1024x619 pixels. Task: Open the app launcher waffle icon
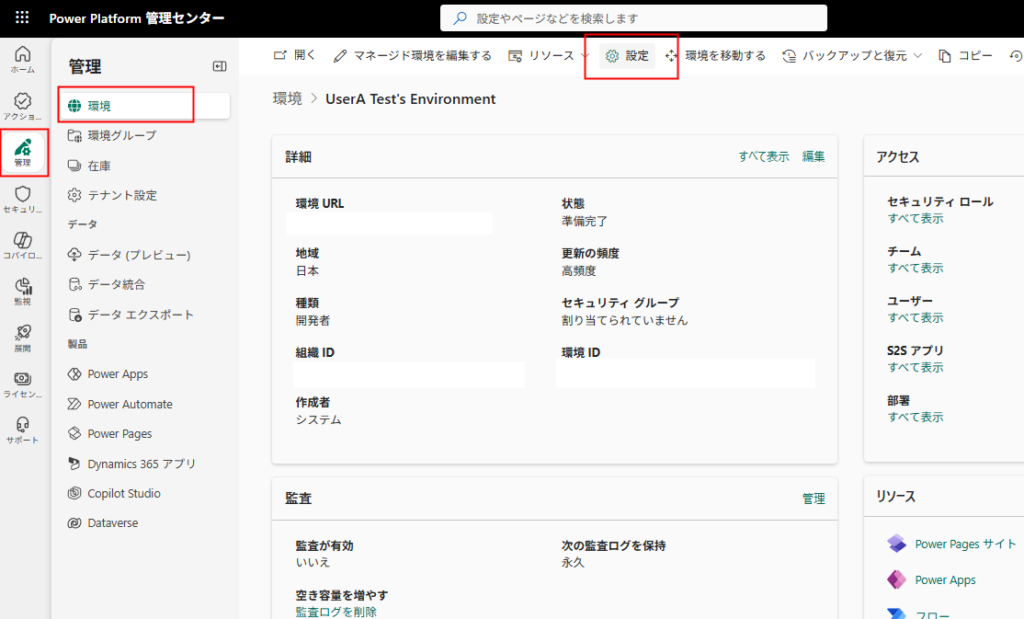coord(22,18)
